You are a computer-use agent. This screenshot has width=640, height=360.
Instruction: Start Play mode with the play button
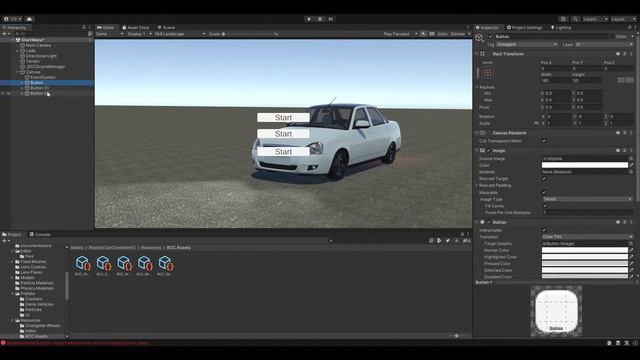[x=309, y=19]
